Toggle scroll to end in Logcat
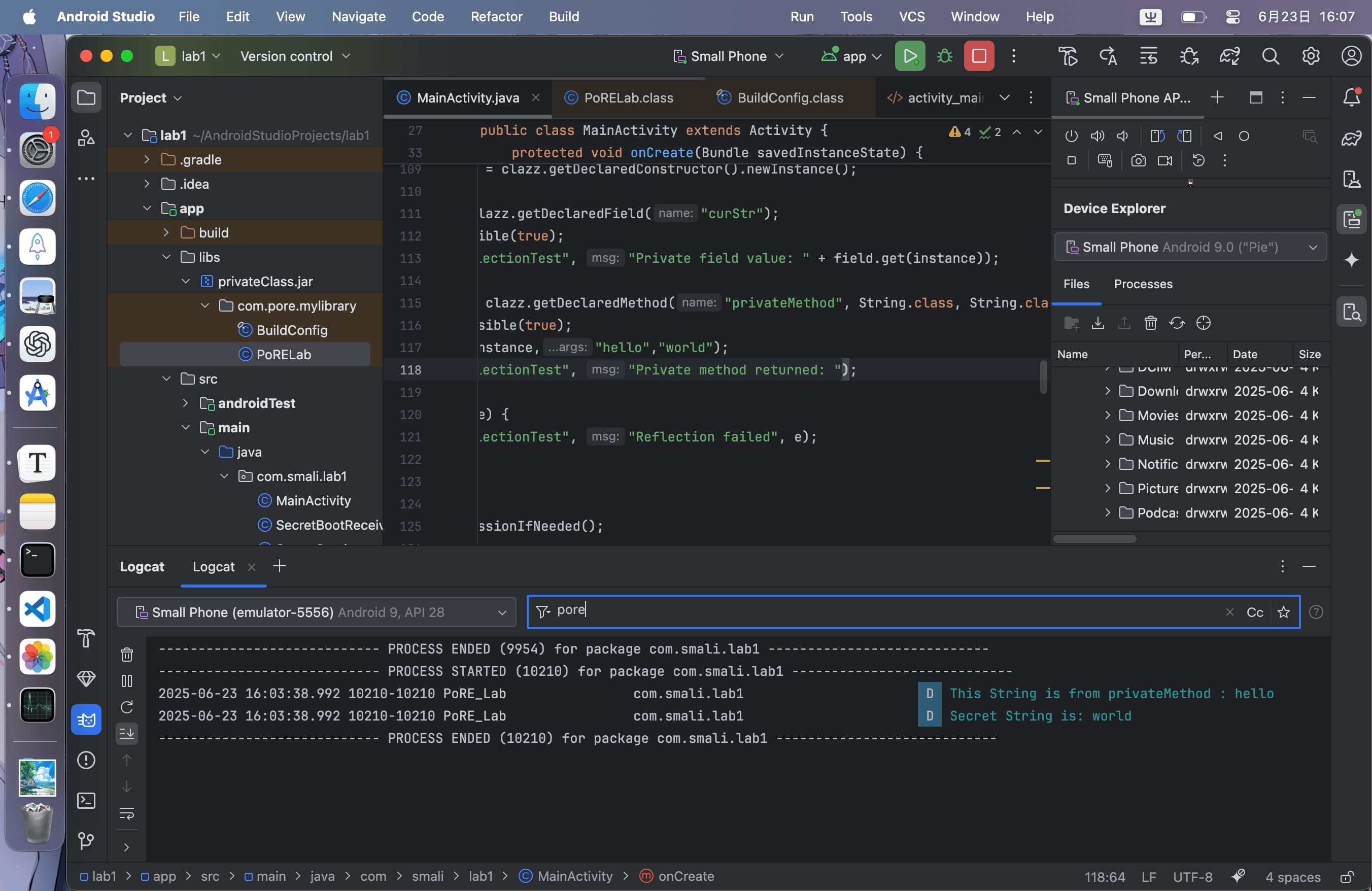The image size is (1372, 891). (x=127, y=733)
